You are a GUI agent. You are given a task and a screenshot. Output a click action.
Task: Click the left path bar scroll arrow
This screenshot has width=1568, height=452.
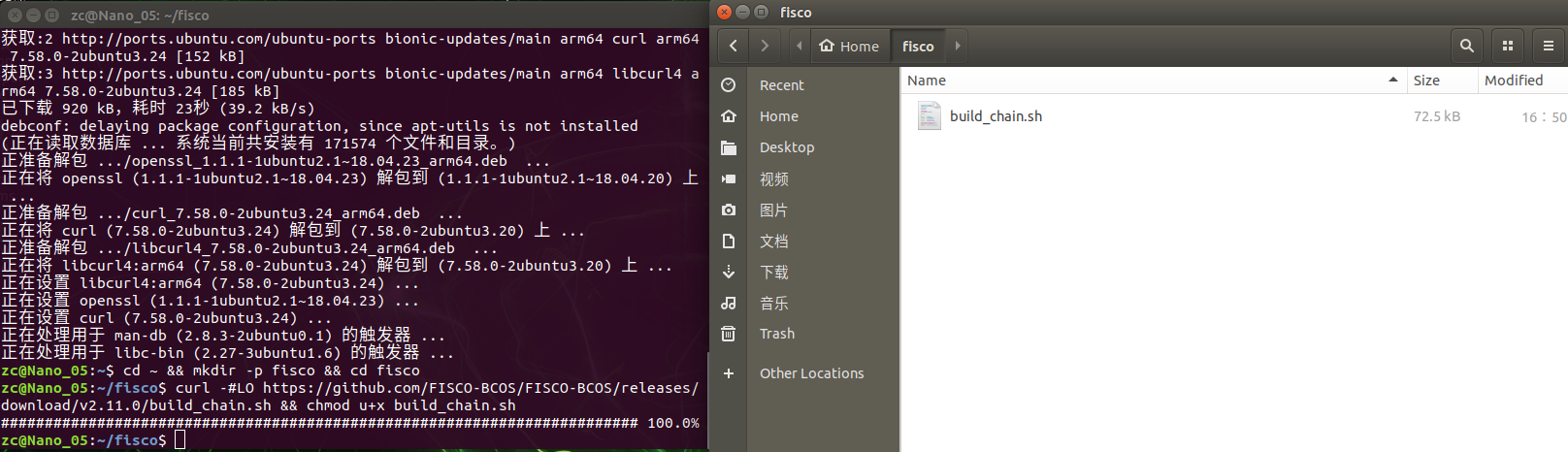click(799, 46)
